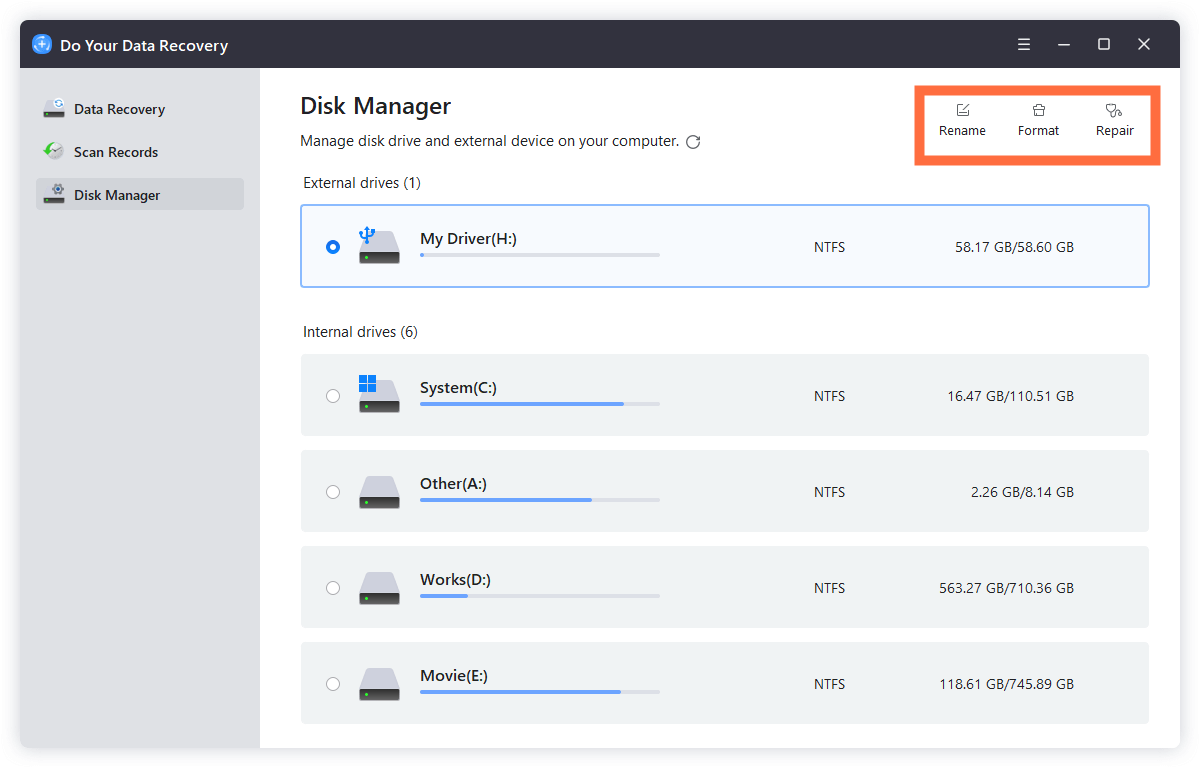Click the Repair disk icon
1200x768 pixels.
(1113, 110)
